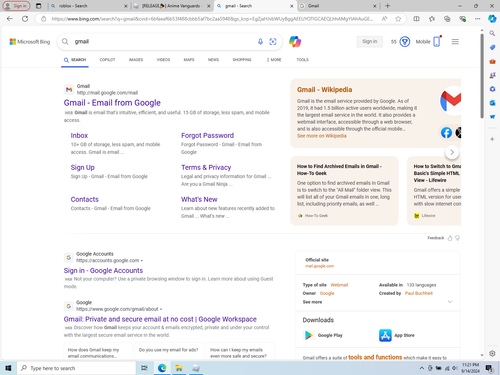This screenshot has height=375, width=500.
Task: Go back with the browser back arrow
Action: point(9,19)
